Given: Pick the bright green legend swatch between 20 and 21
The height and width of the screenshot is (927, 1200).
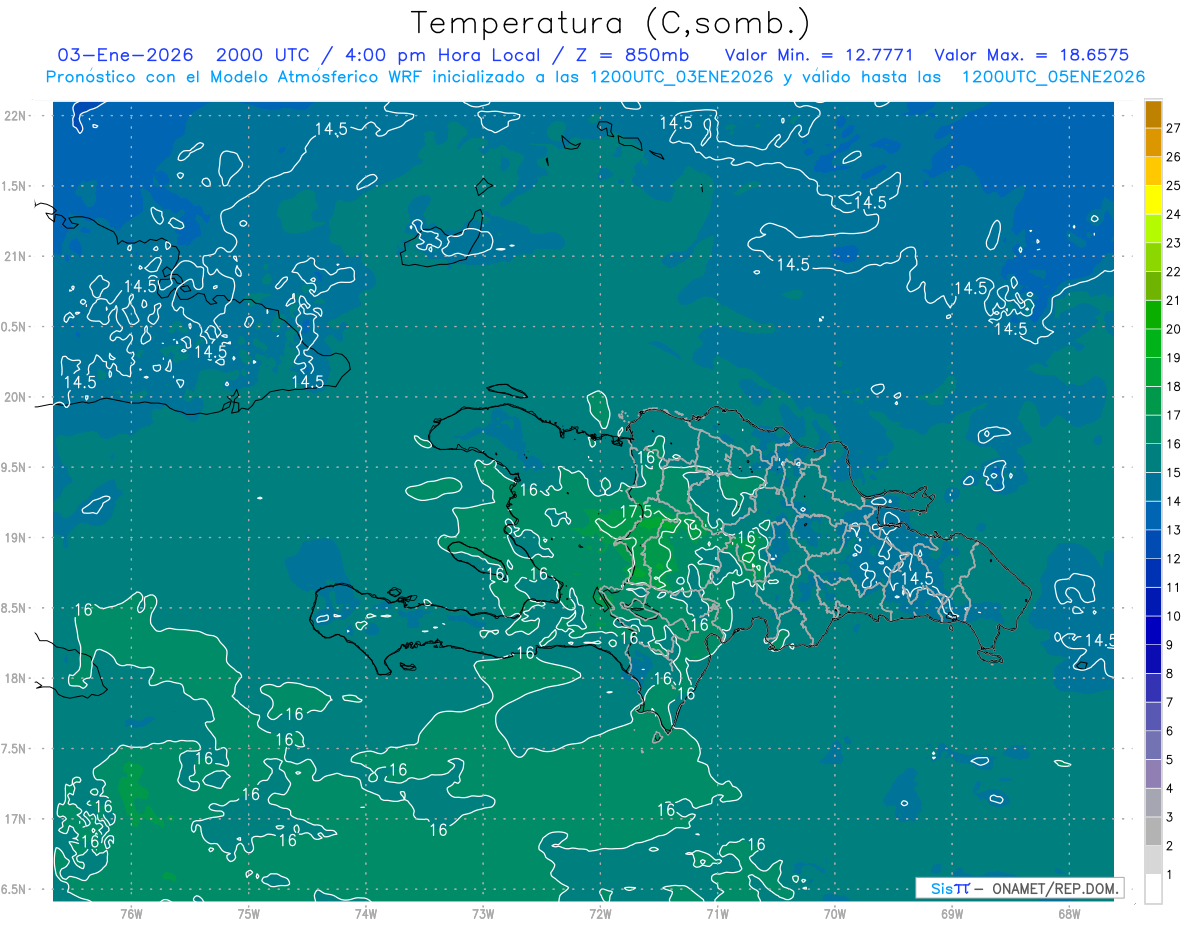Looking at the screenshot, I should click(x=1153, y=315).
